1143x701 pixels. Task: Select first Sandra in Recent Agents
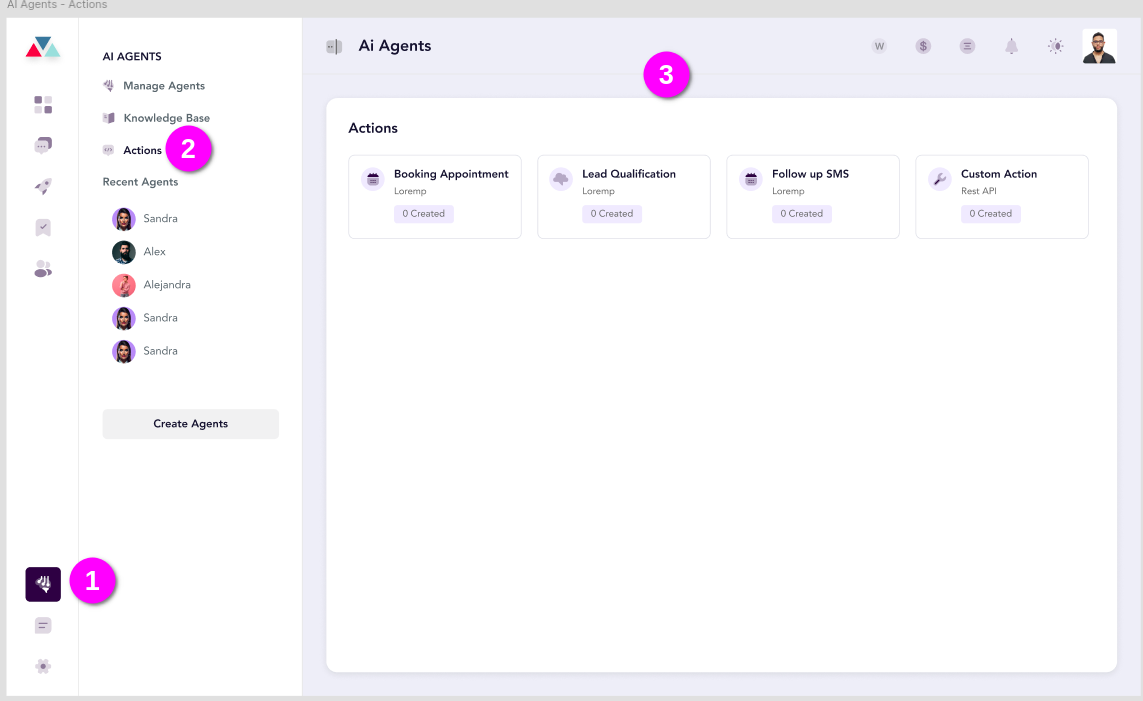pos(146,219)
